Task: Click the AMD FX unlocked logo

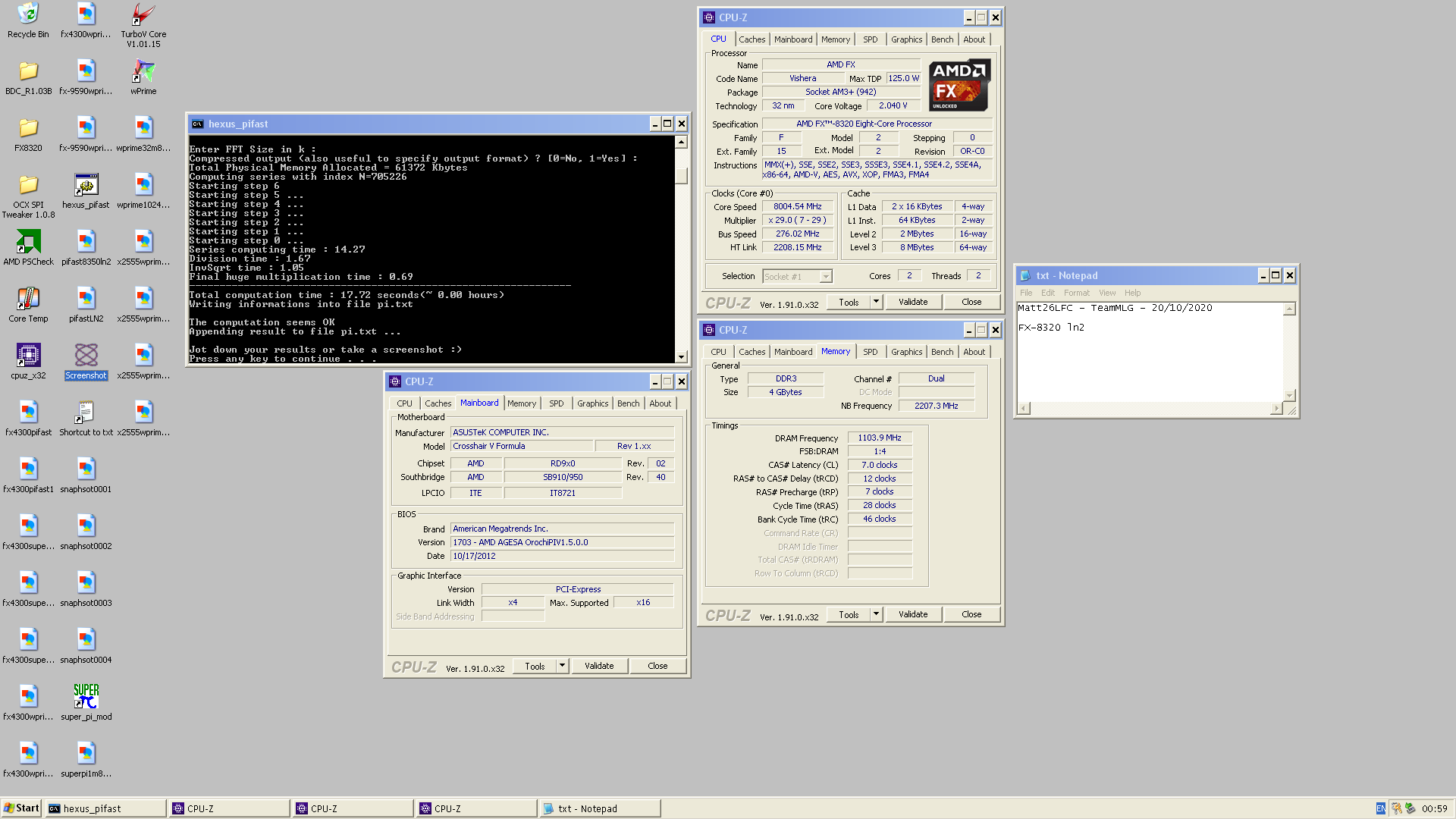Action: point(959,86)
